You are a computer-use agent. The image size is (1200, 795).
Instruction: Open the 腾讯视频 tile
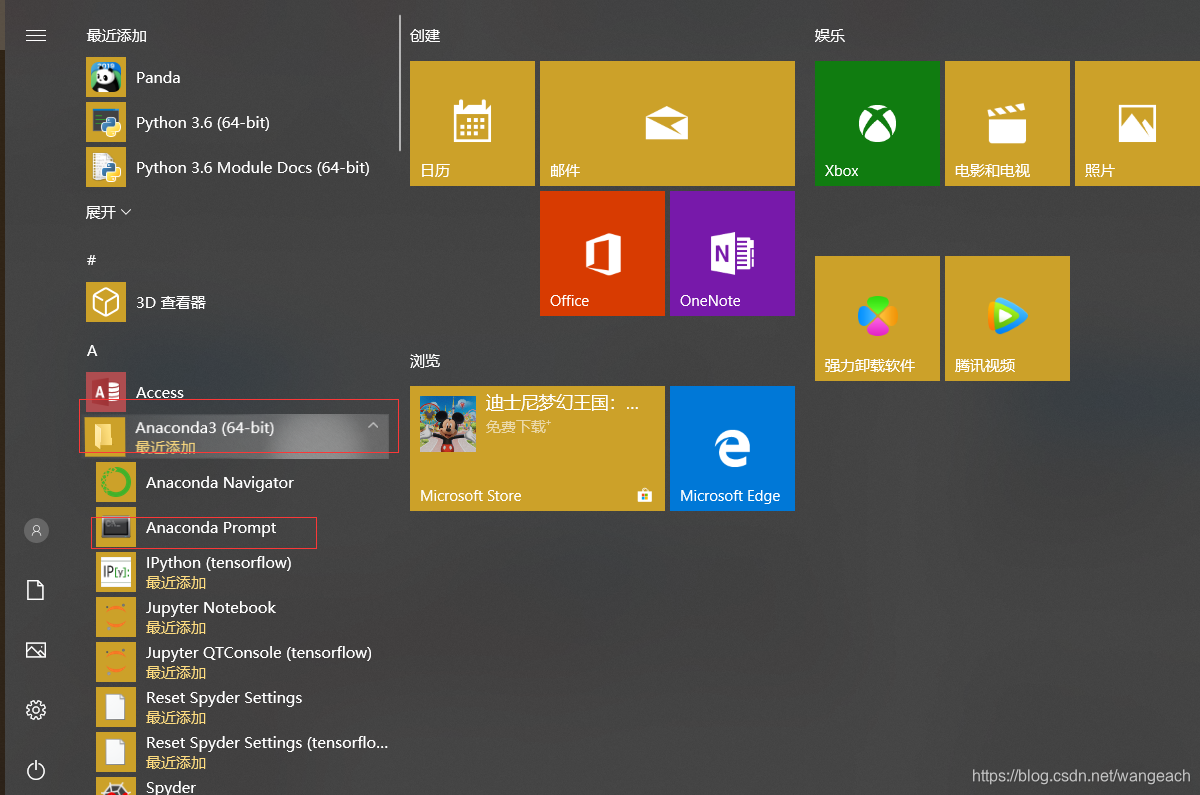(x=1007, y=318)
